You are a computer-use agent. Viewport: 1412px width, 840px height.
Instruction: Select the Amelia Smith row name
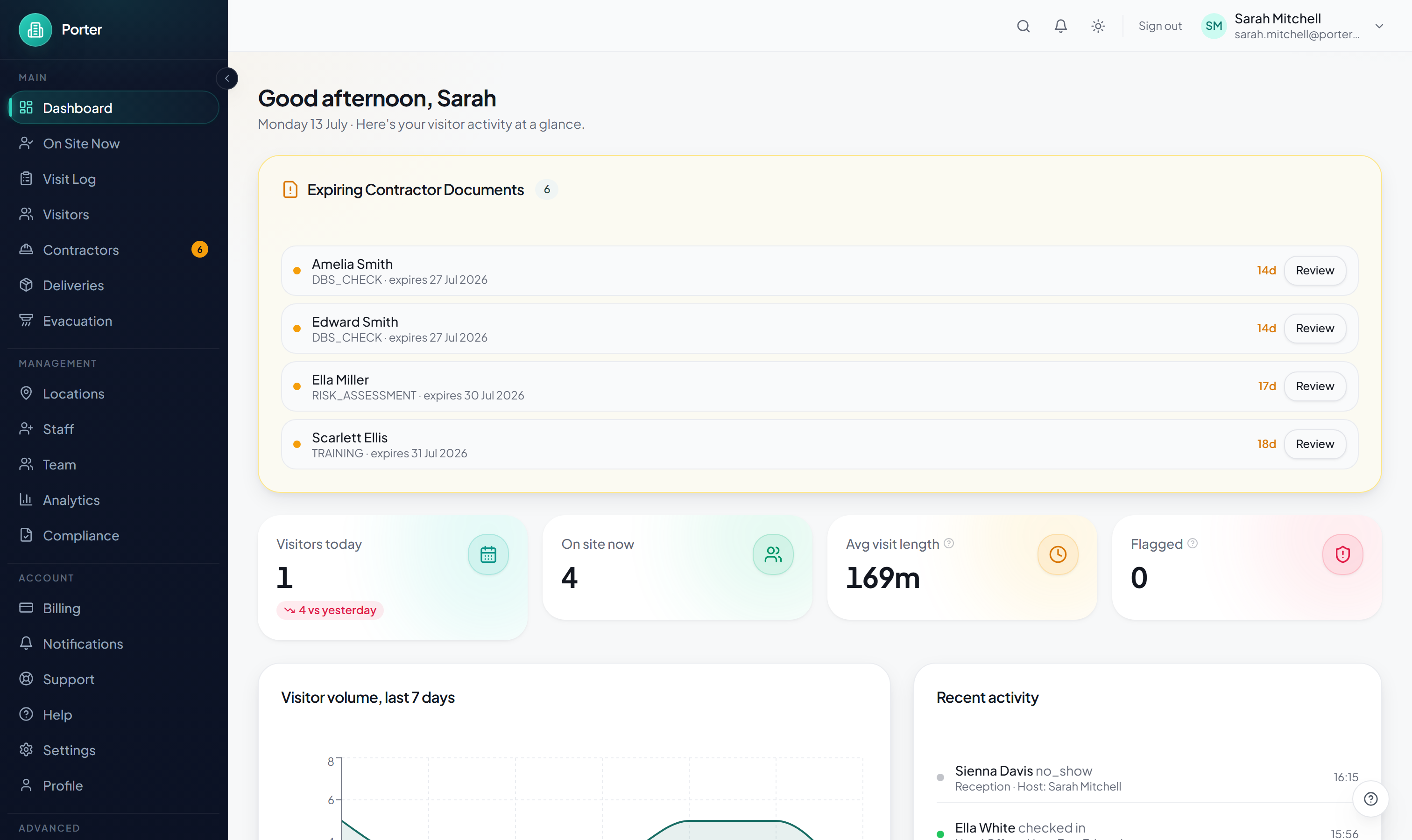[352, 264]
